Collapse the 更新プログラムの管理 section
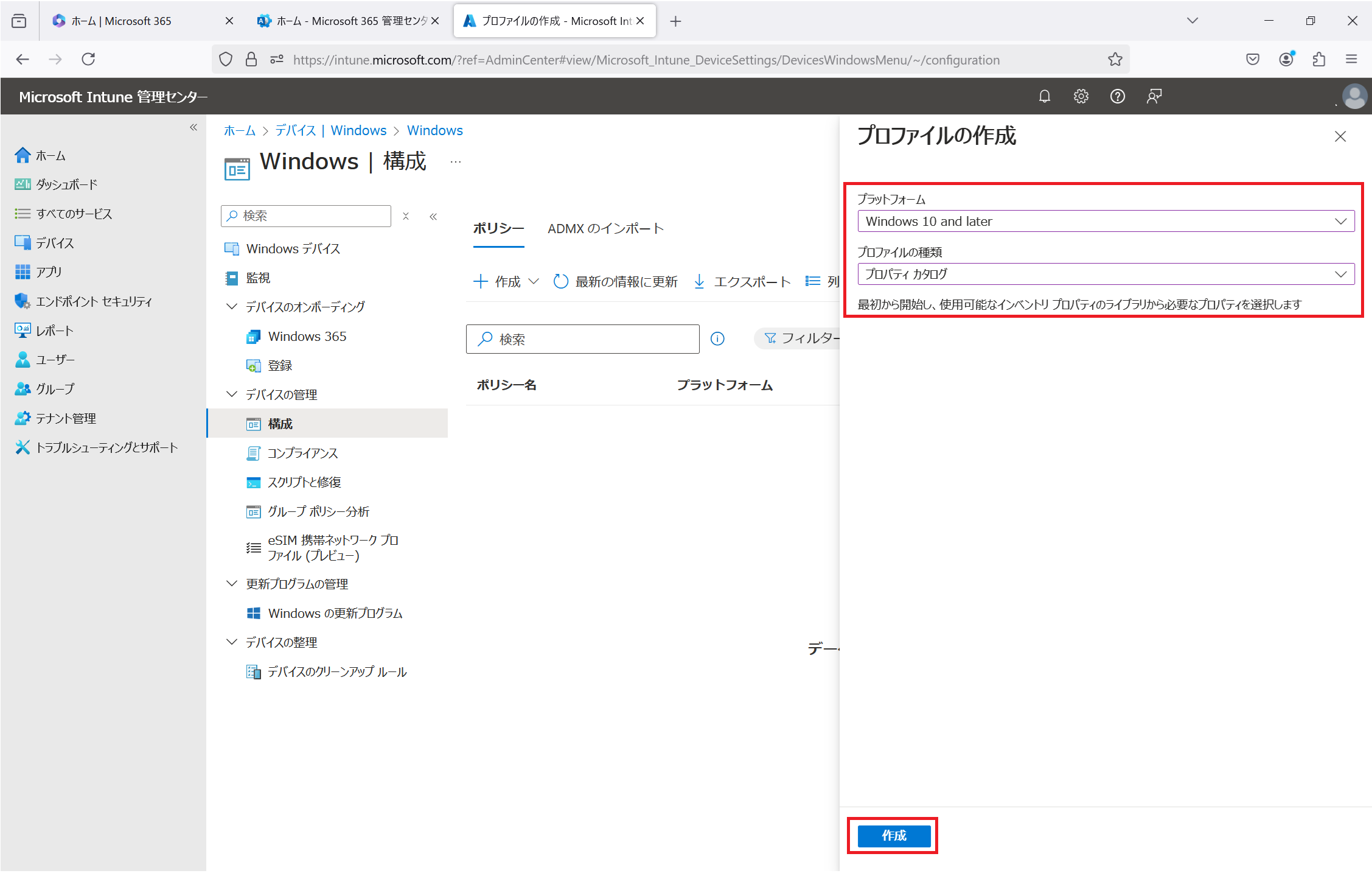Image resolution: width=1372 pixels, height=876 pixels. click(x=231, y=583)
